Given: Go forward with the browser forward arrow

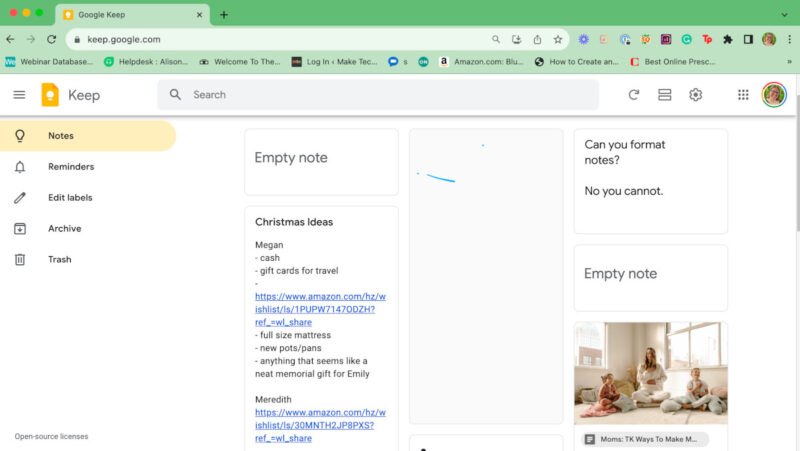Looking at the screenshot, I should click(x=31, y=39).
